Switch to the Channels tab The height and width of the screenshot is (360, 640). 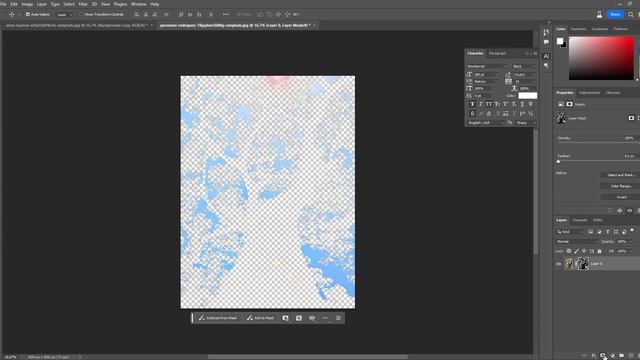pyautogui.click(x=580, y=220)
